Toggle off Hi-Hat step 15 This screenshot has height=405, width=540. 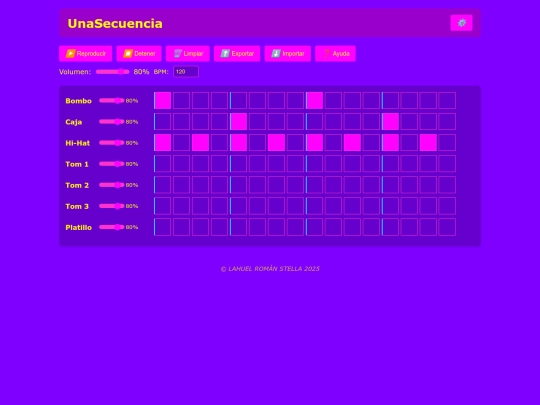[428, 143]
